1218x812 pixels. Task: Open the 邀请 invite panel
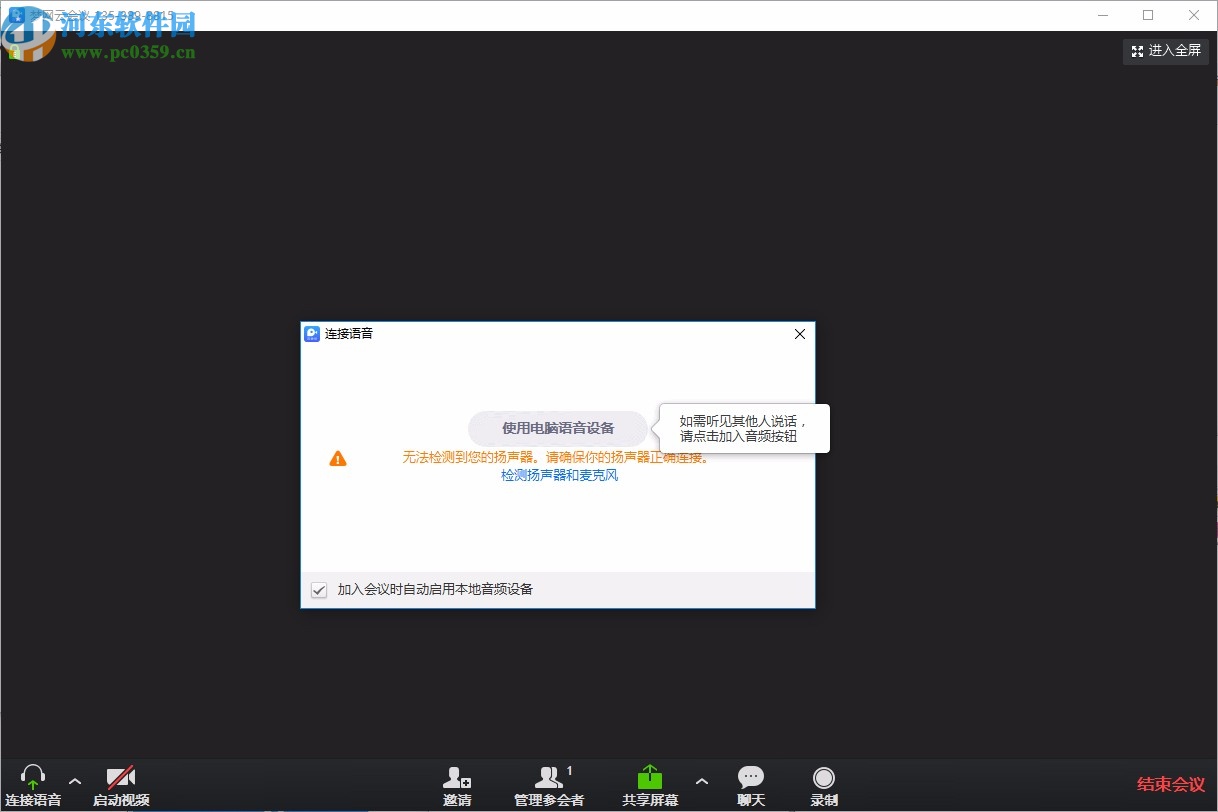457,779
